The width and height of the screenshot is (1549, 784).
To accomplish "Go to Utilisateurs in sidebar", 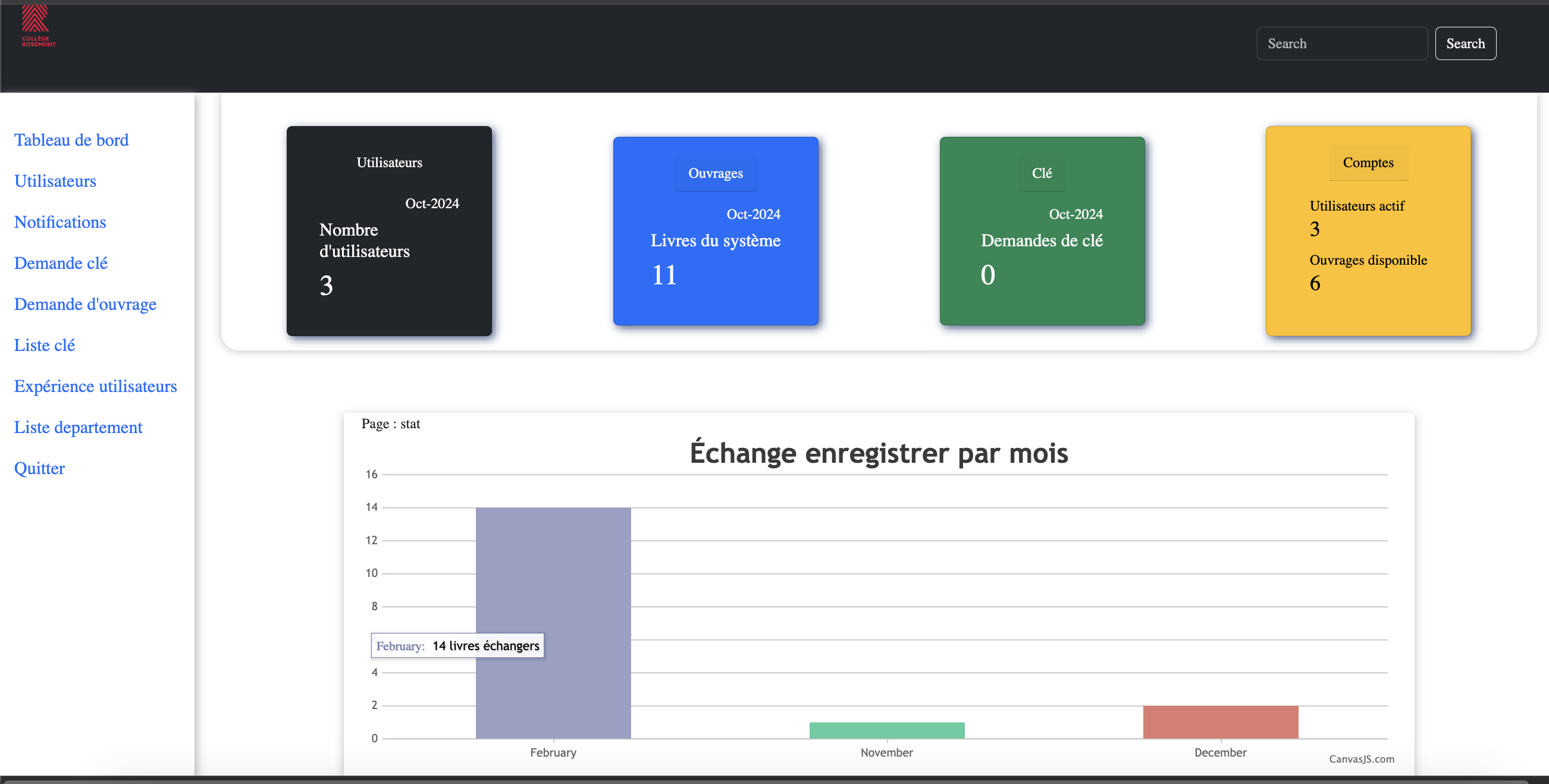I will 55,181.
